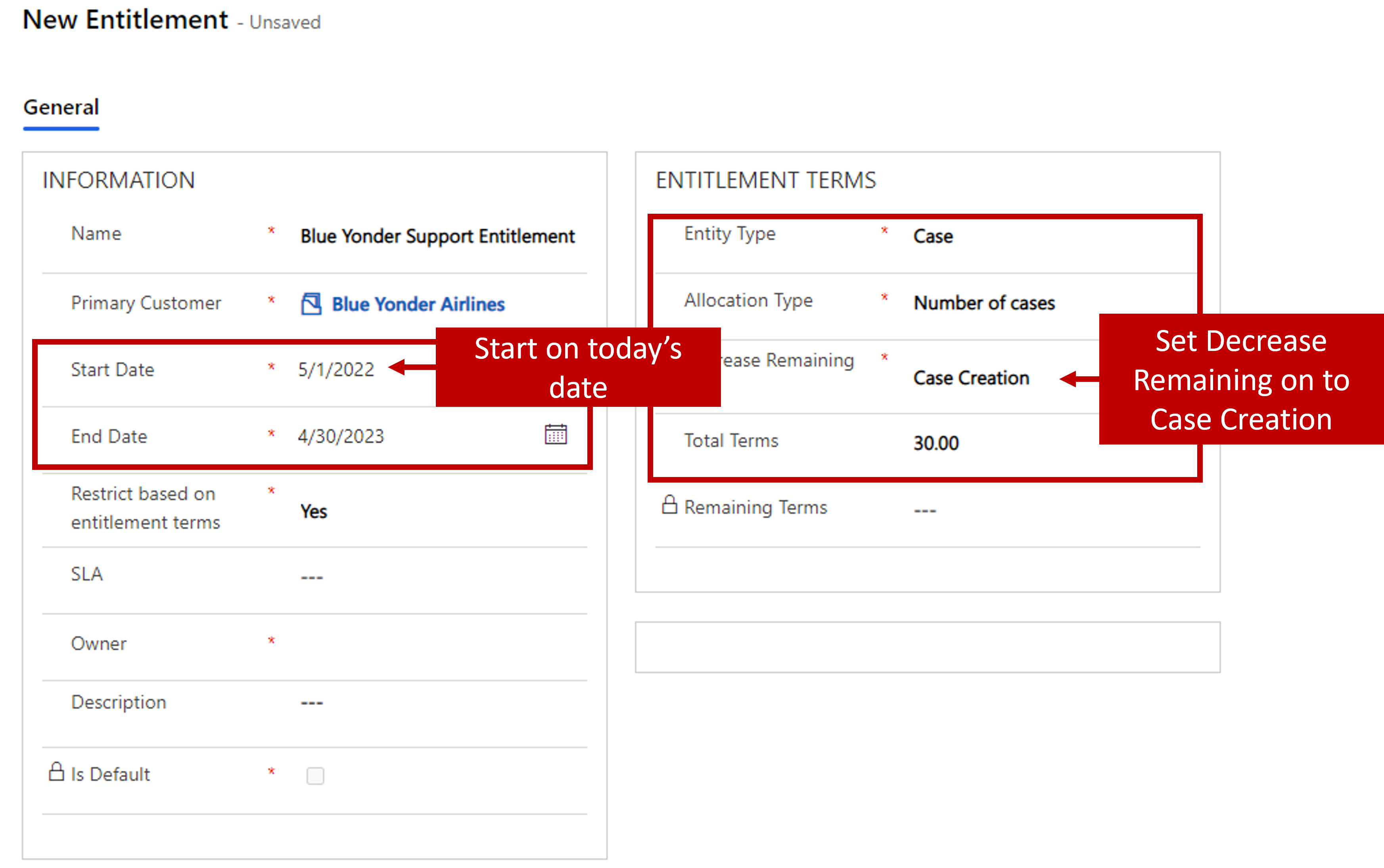Click the End Date field label

coord(109,436)
